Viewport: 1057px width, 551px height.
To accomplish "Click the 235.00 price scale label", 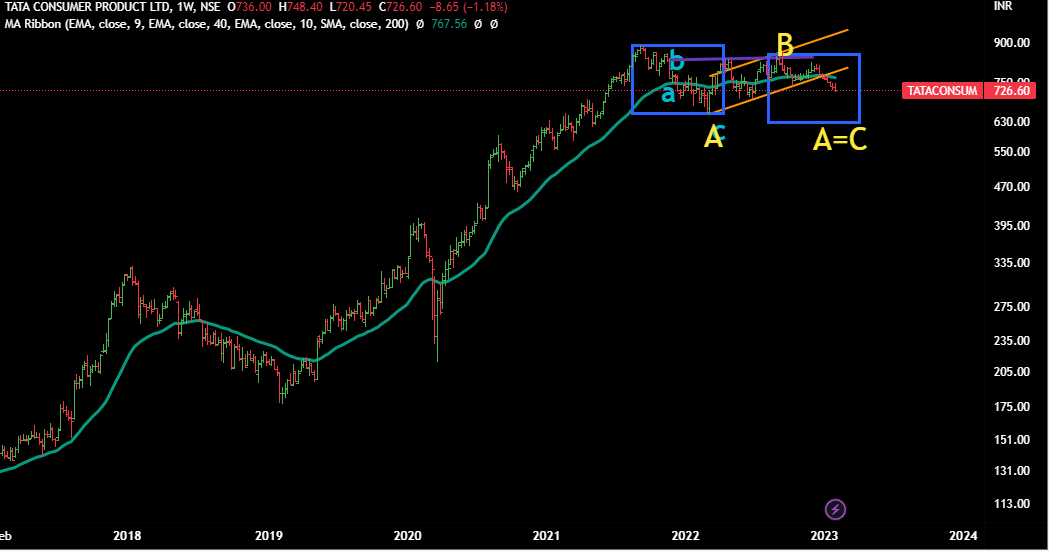I will (1011, 341).
